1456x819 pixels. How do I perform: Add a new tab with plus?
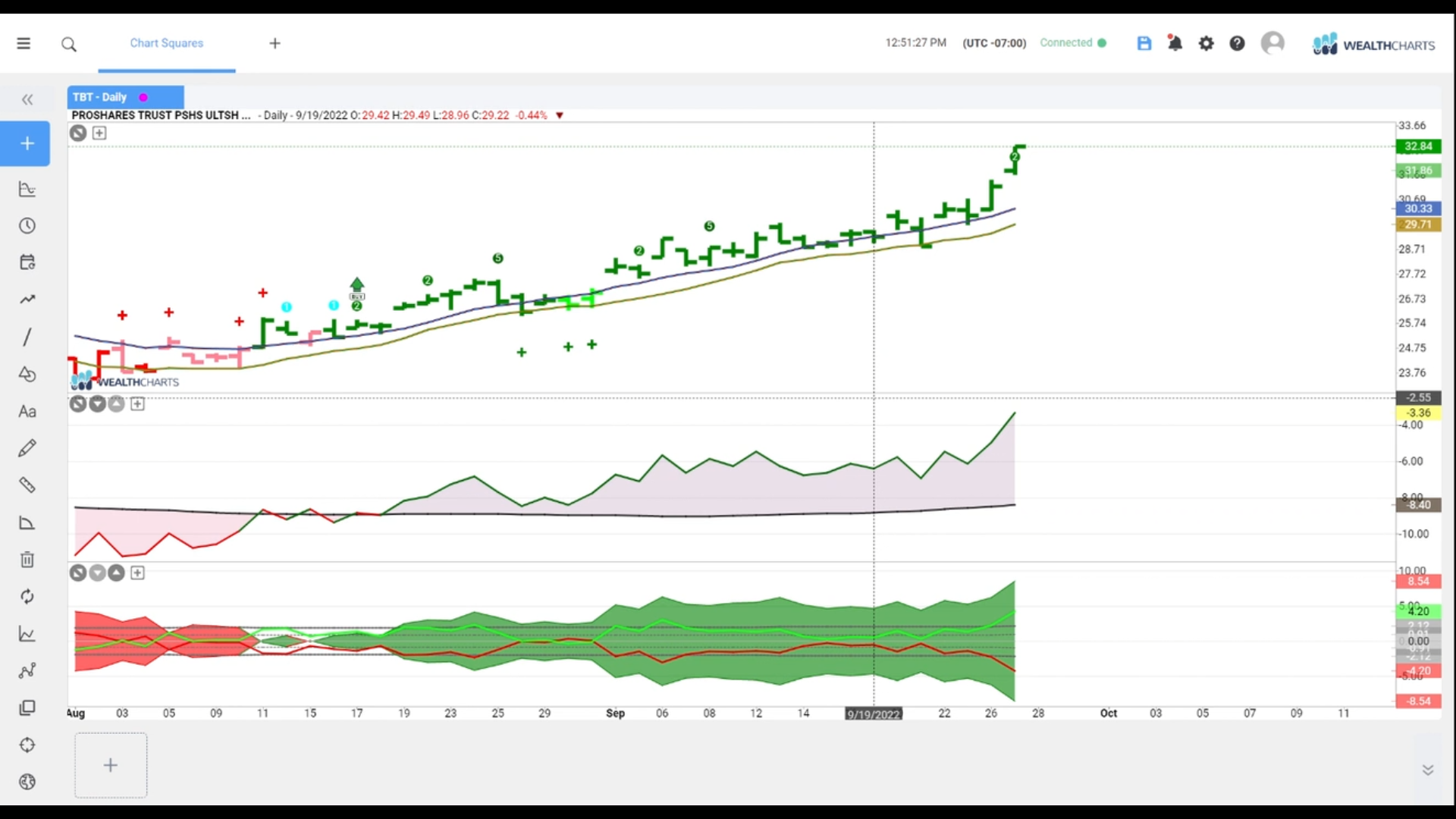coord(275,43)
